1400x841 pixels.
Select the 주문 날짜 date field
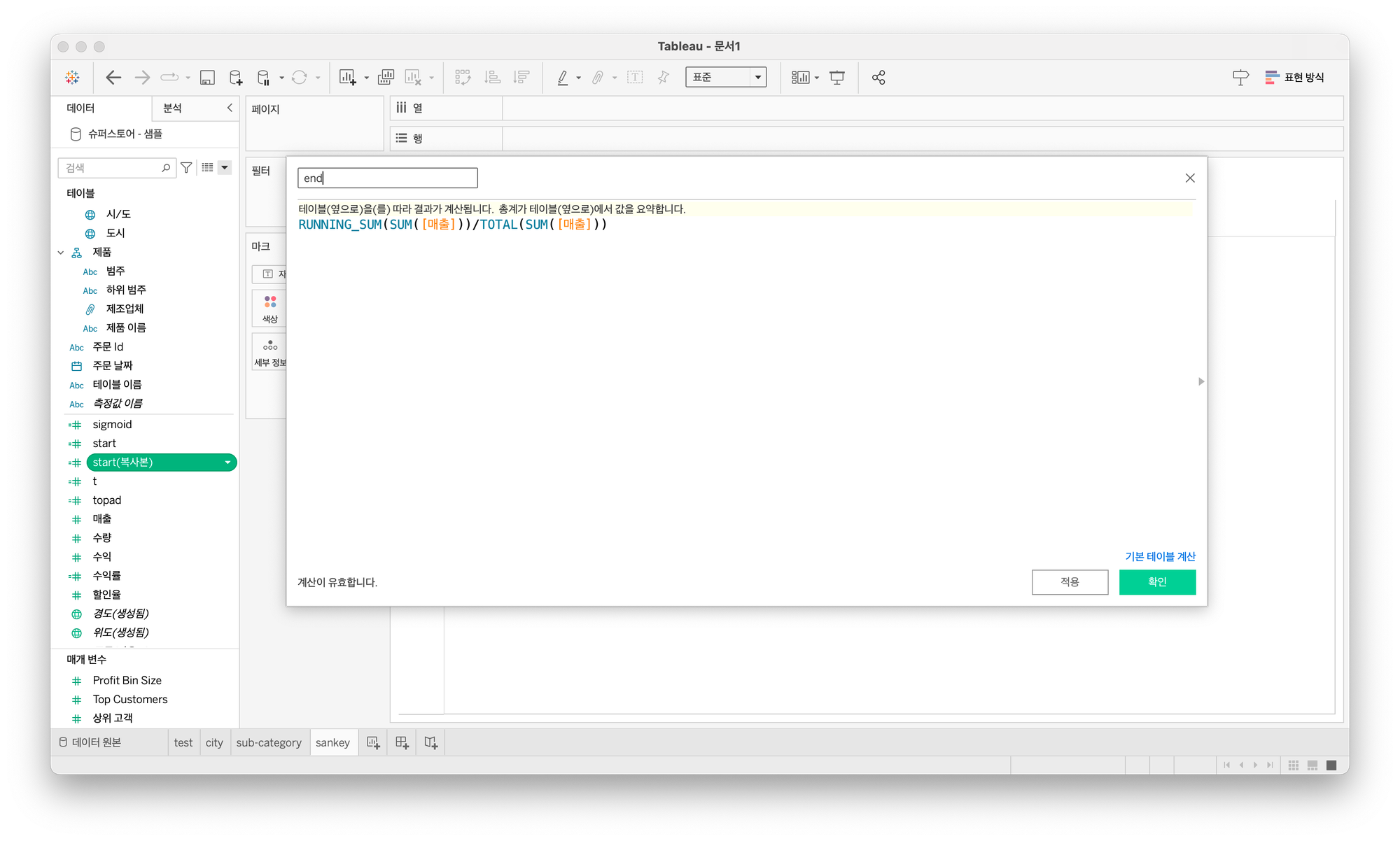pyautogui.click(x=113, y=366)
